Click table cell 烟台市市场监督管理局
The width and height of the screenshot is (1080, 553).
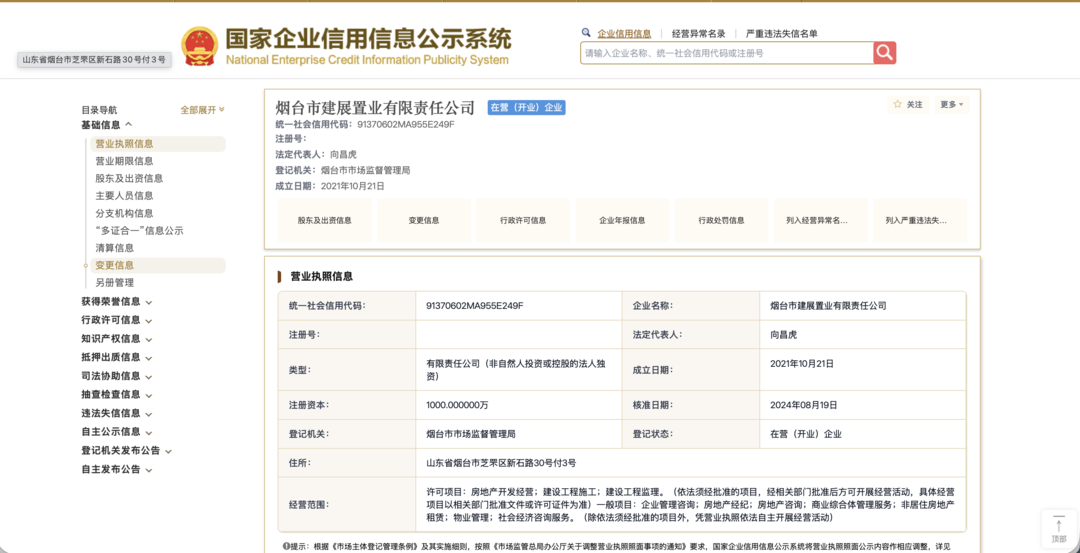coord(471,435)
